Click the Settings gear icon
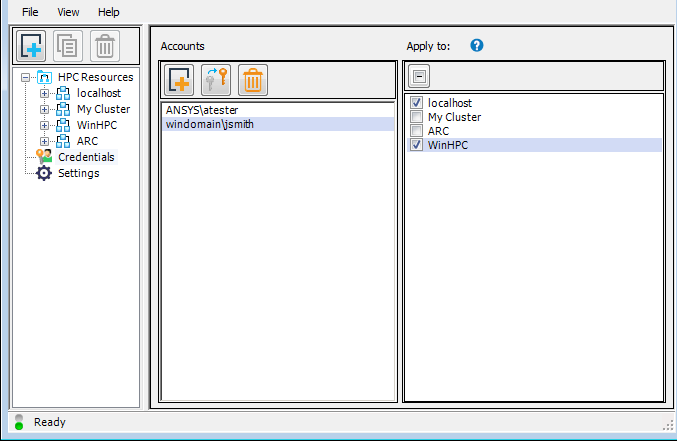 pyautogui.click(x=44, y=173)
